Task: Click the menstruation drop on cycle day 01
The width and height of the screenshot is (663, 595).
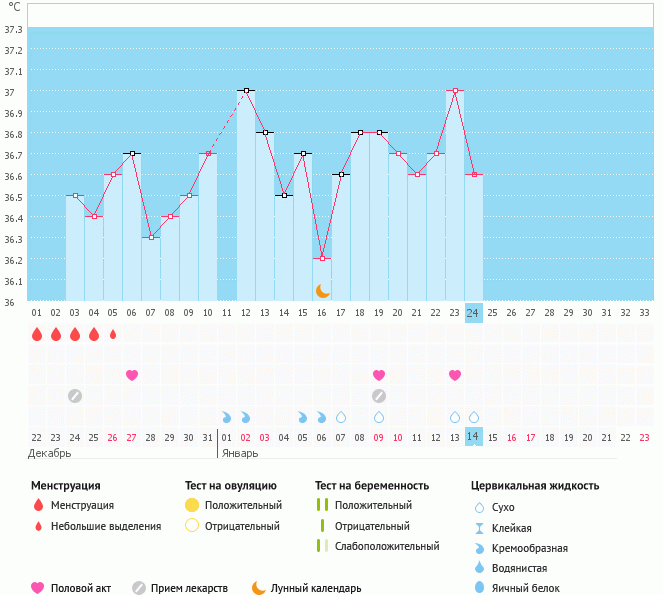Action: click(x=37, y=334)
